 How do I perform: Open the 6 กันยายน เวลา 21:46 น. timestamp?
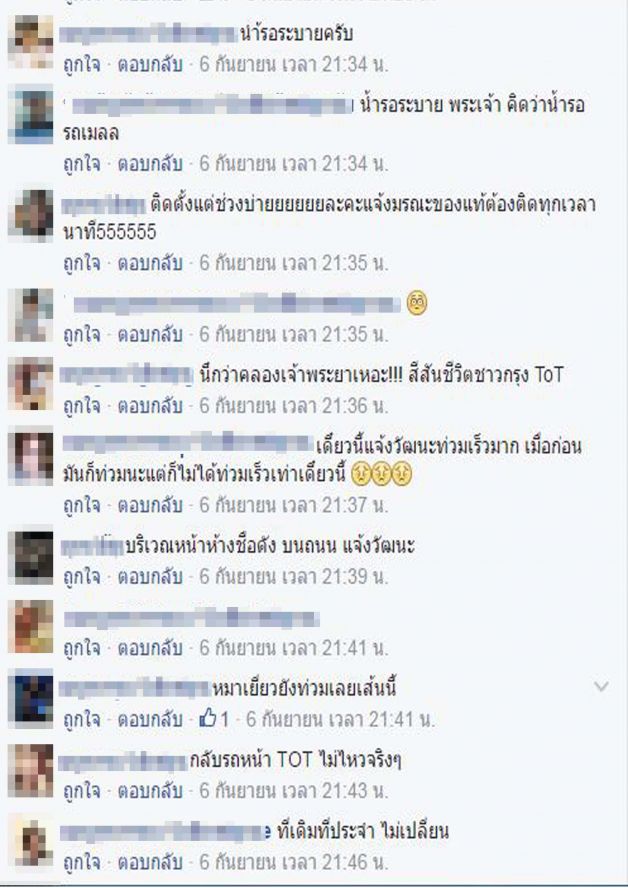coord(294,862)
